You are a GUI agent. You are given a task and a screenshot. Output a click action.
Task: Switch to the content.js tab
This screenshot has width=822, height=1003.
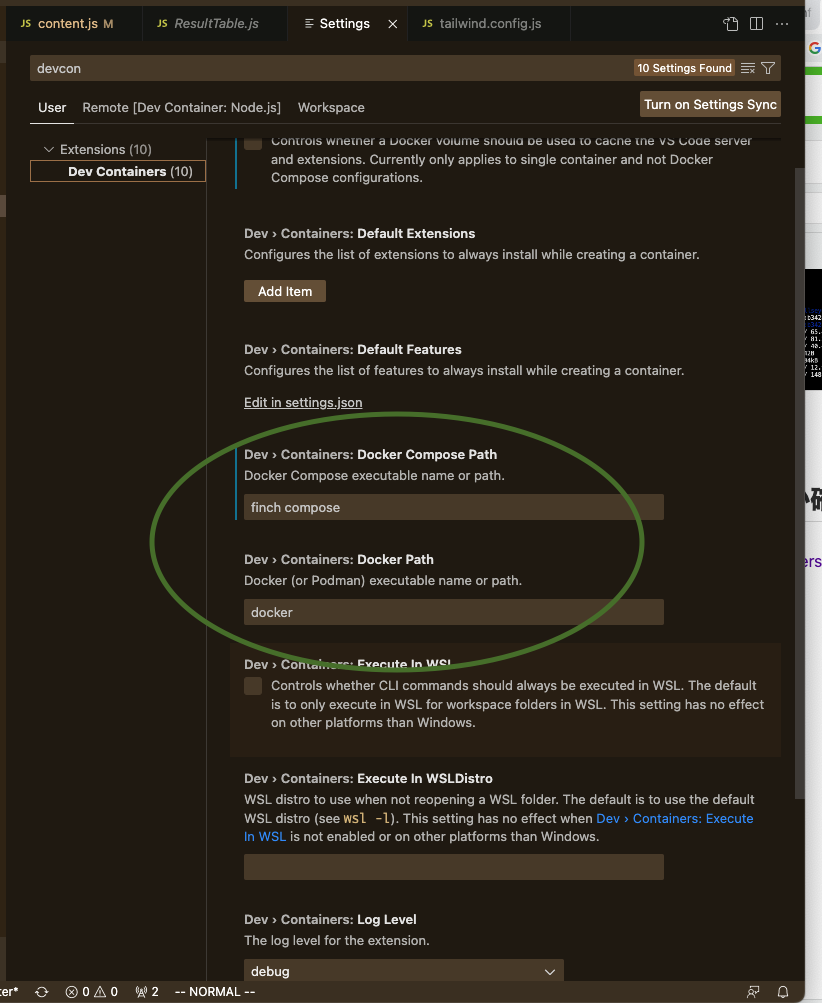point(67,24)
